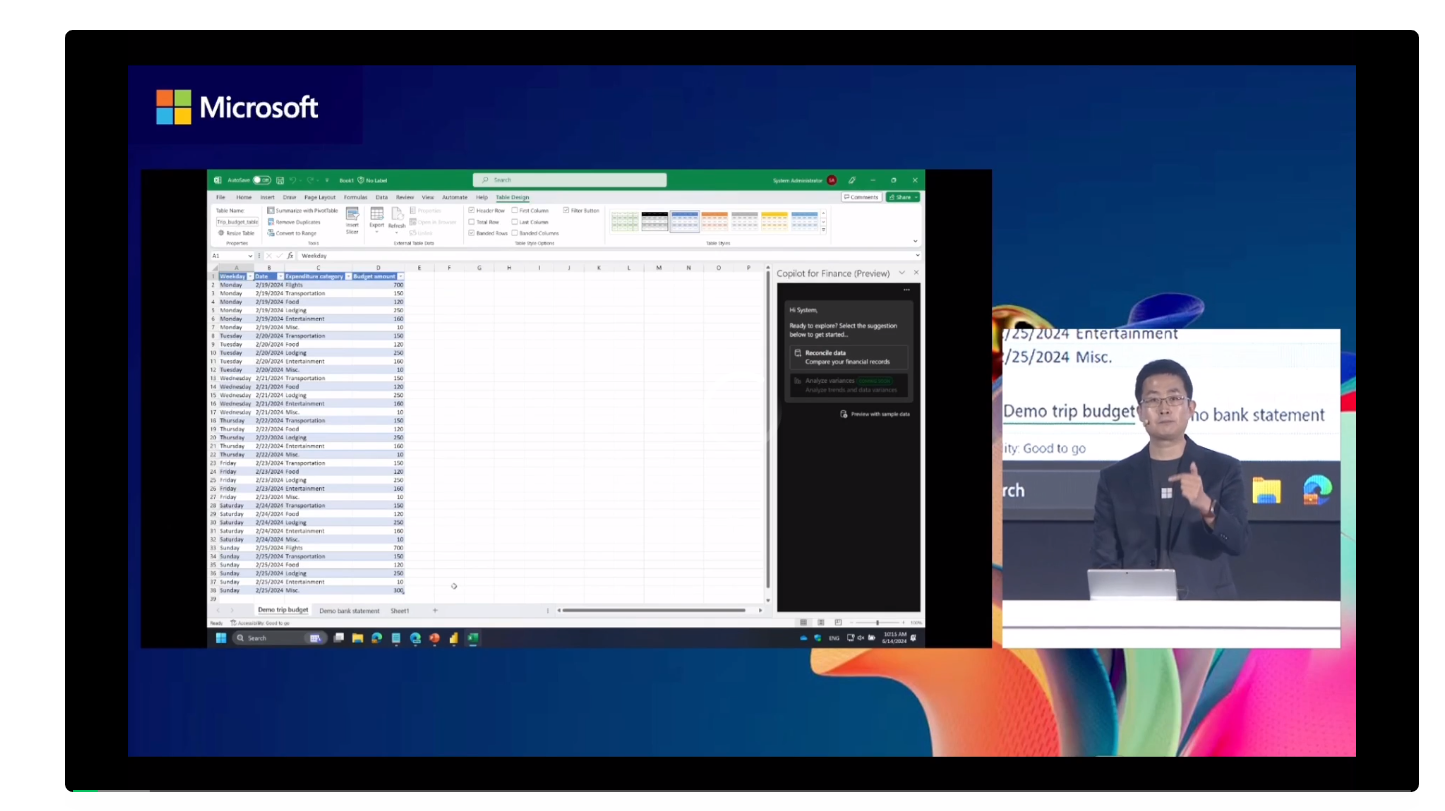Collapse the Copilot for Finance pane chevron
This screenshot has height=811, width=1445.
tap(902, 273)
